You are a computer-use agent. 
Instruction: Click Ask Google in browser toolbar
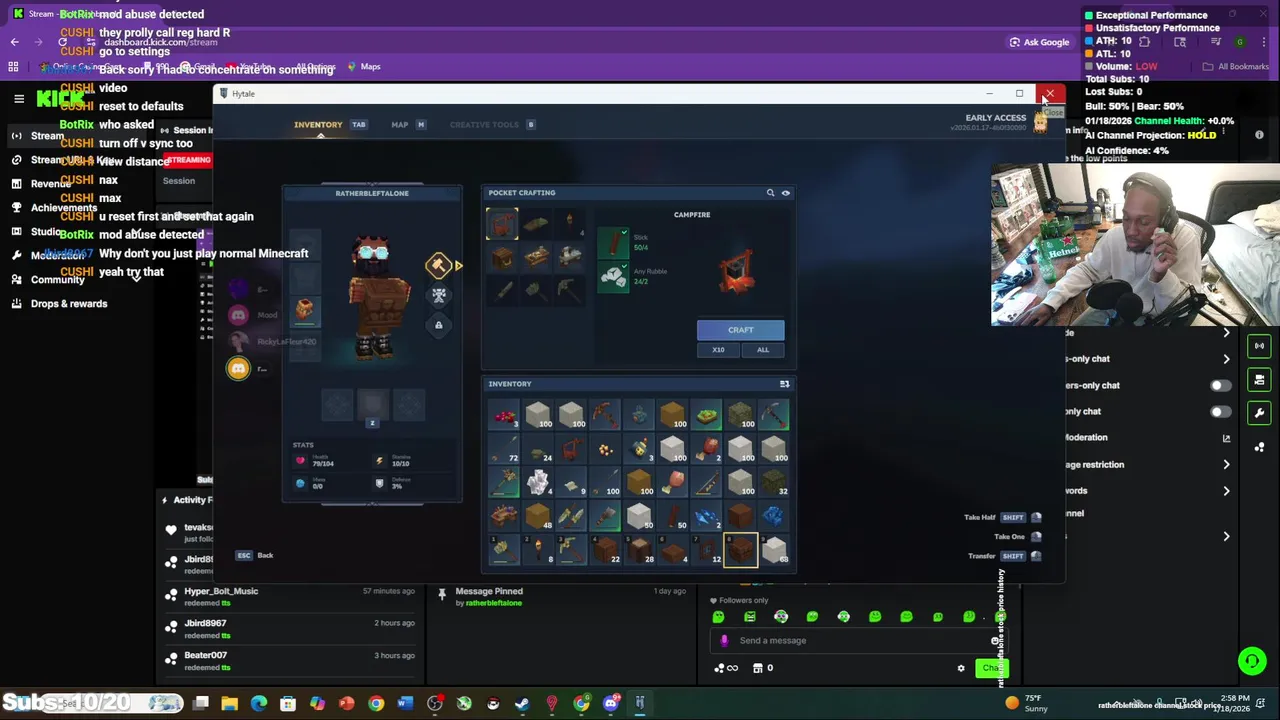(1040, 42)
